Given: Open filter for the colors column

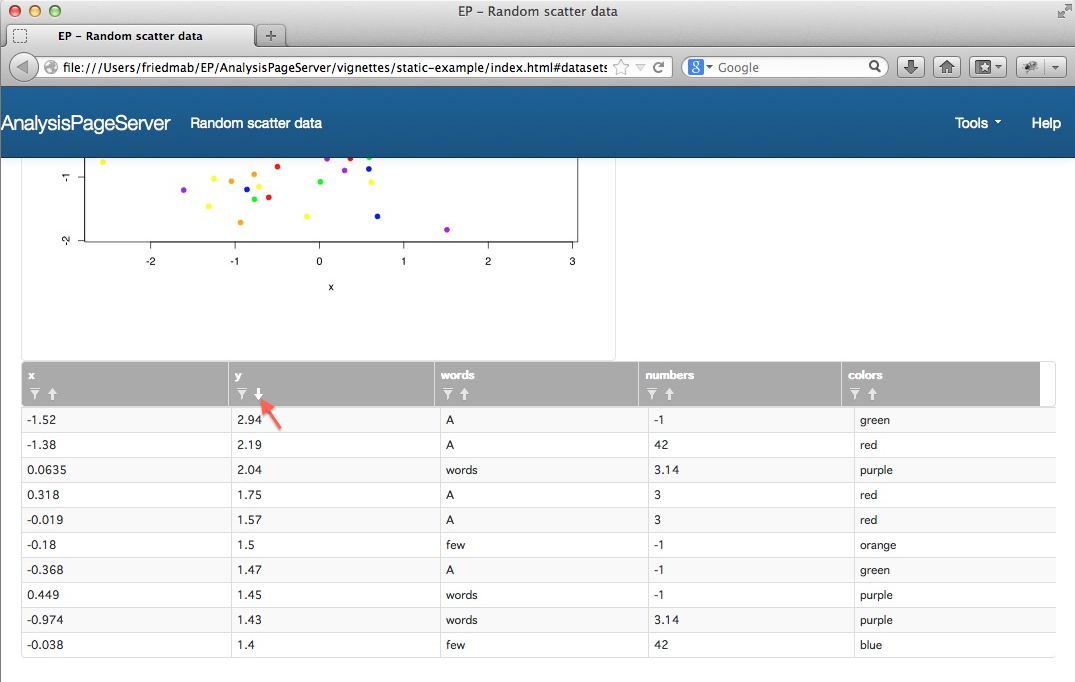Looking at the screenshot, I should 855,394.
